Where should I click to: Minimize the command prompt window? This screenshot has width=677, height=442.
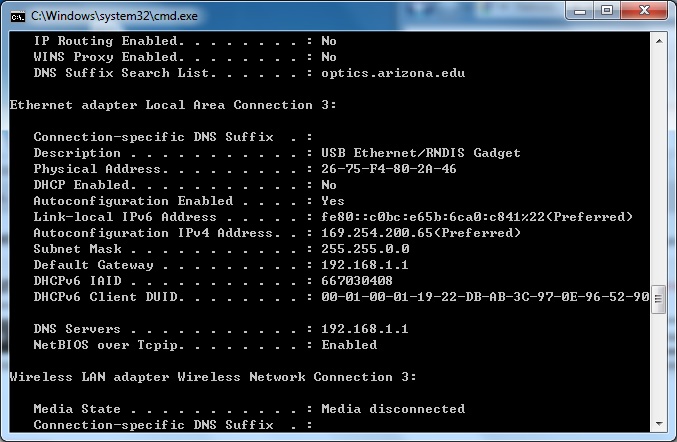tap(579, 10)
